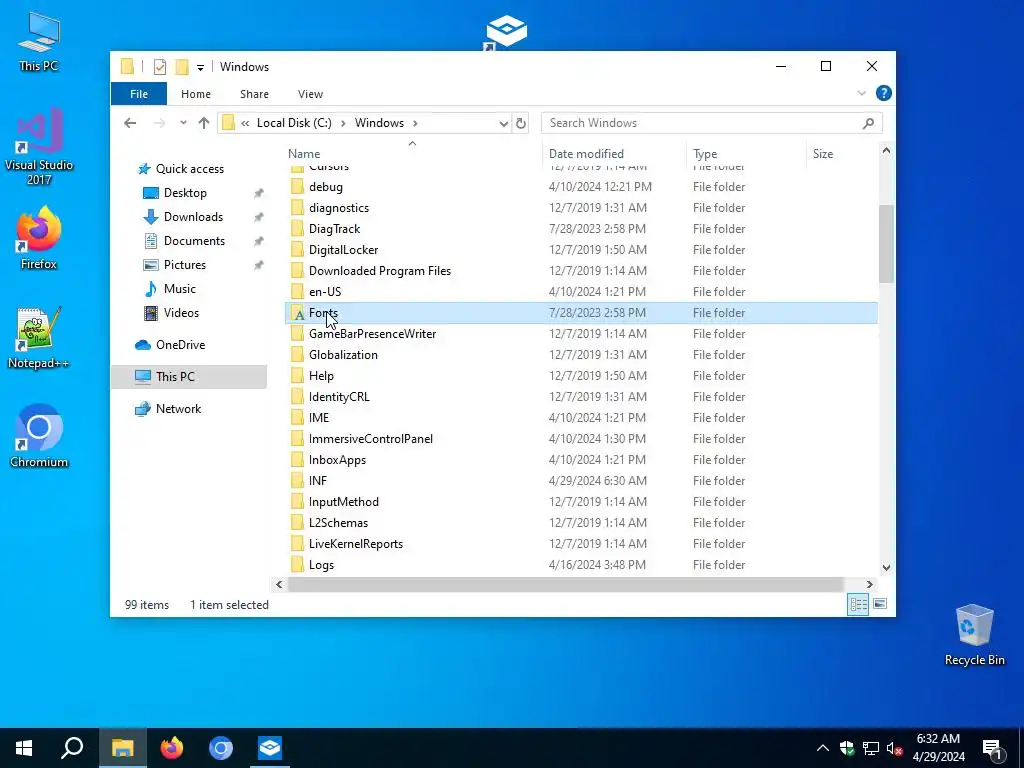Screen dimensions: 1024x768
Task: Click the search magnifier in Search Windows
Action: [868, 123]
